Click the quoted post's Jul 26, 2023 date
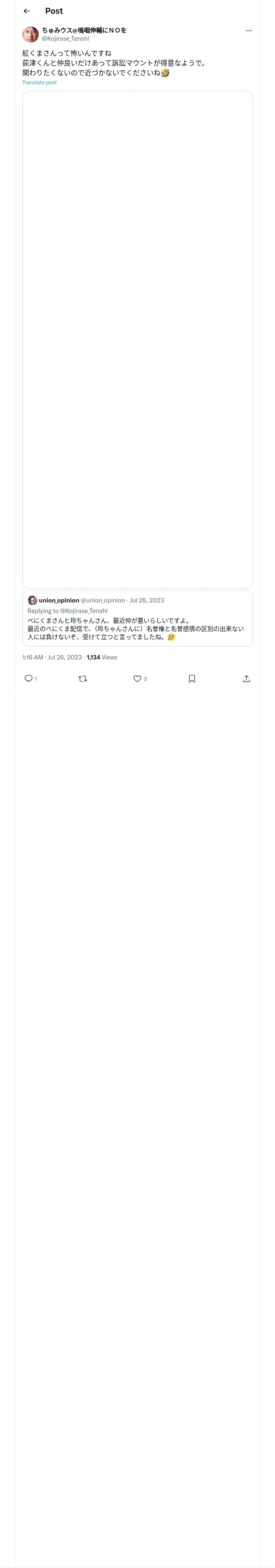The image size is (275, 1568). tap(147, 600)
